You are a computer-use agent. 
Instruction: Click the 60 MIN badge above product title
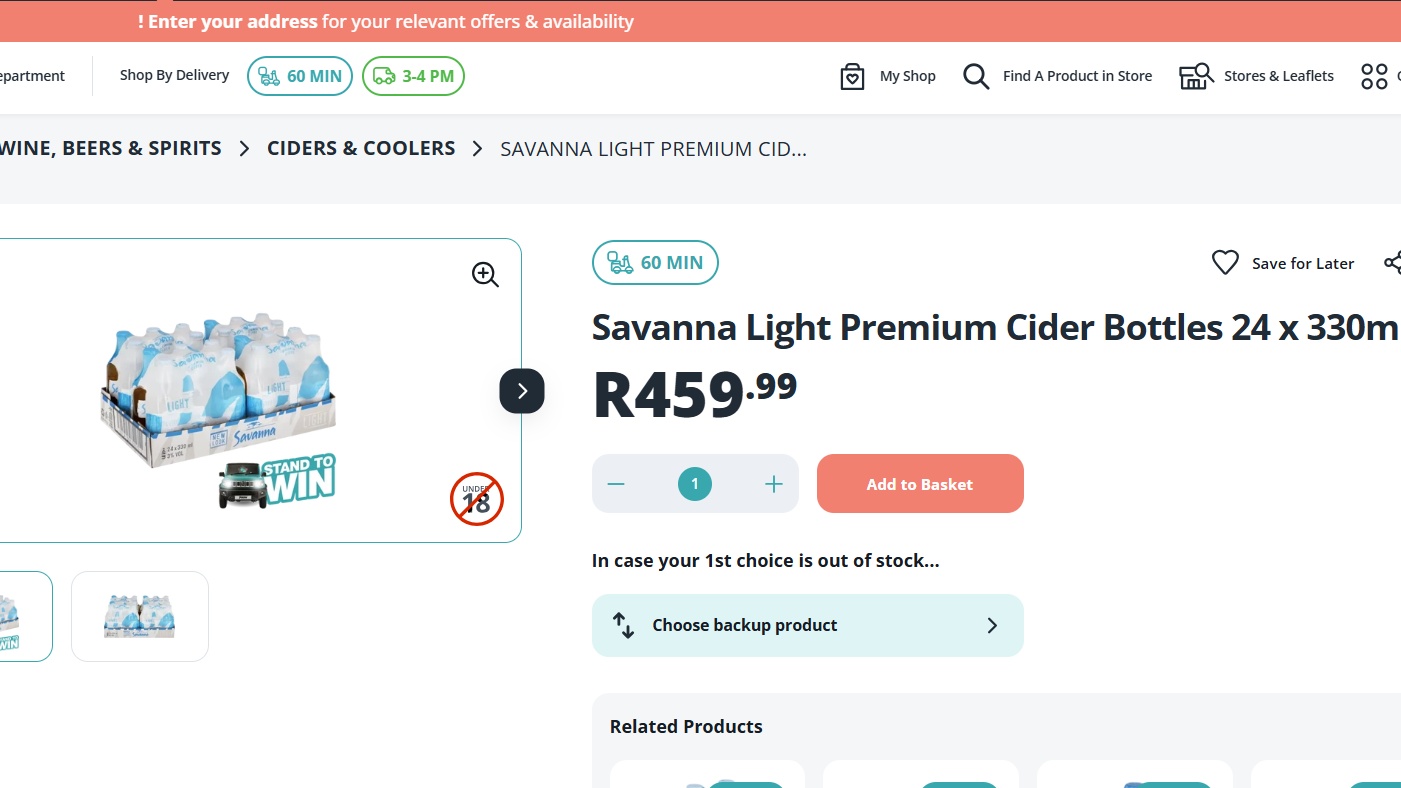pos(655,263)
